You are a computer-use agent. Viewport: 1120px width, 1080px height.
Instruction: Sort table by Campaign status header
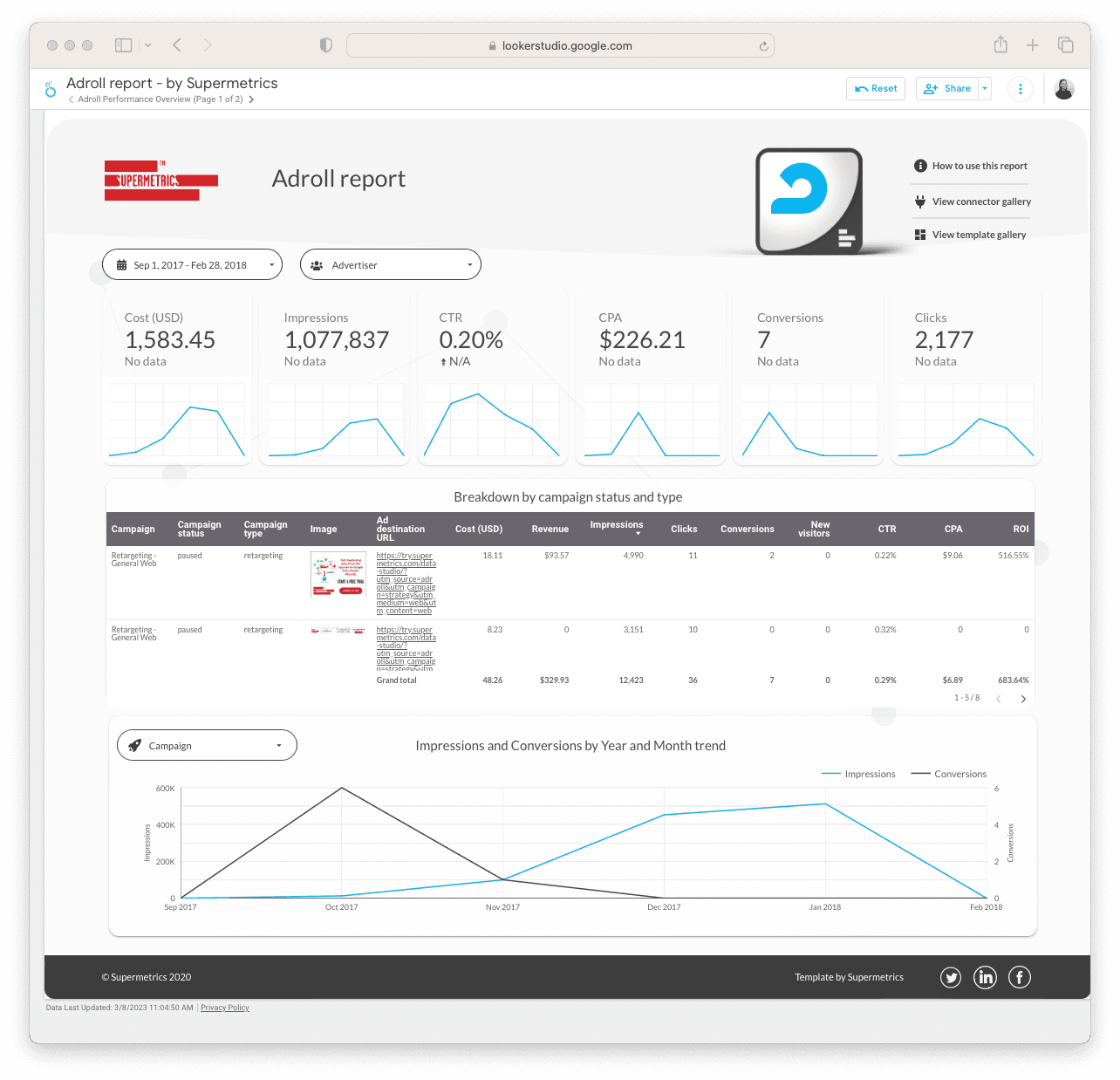tap(199, 529)
